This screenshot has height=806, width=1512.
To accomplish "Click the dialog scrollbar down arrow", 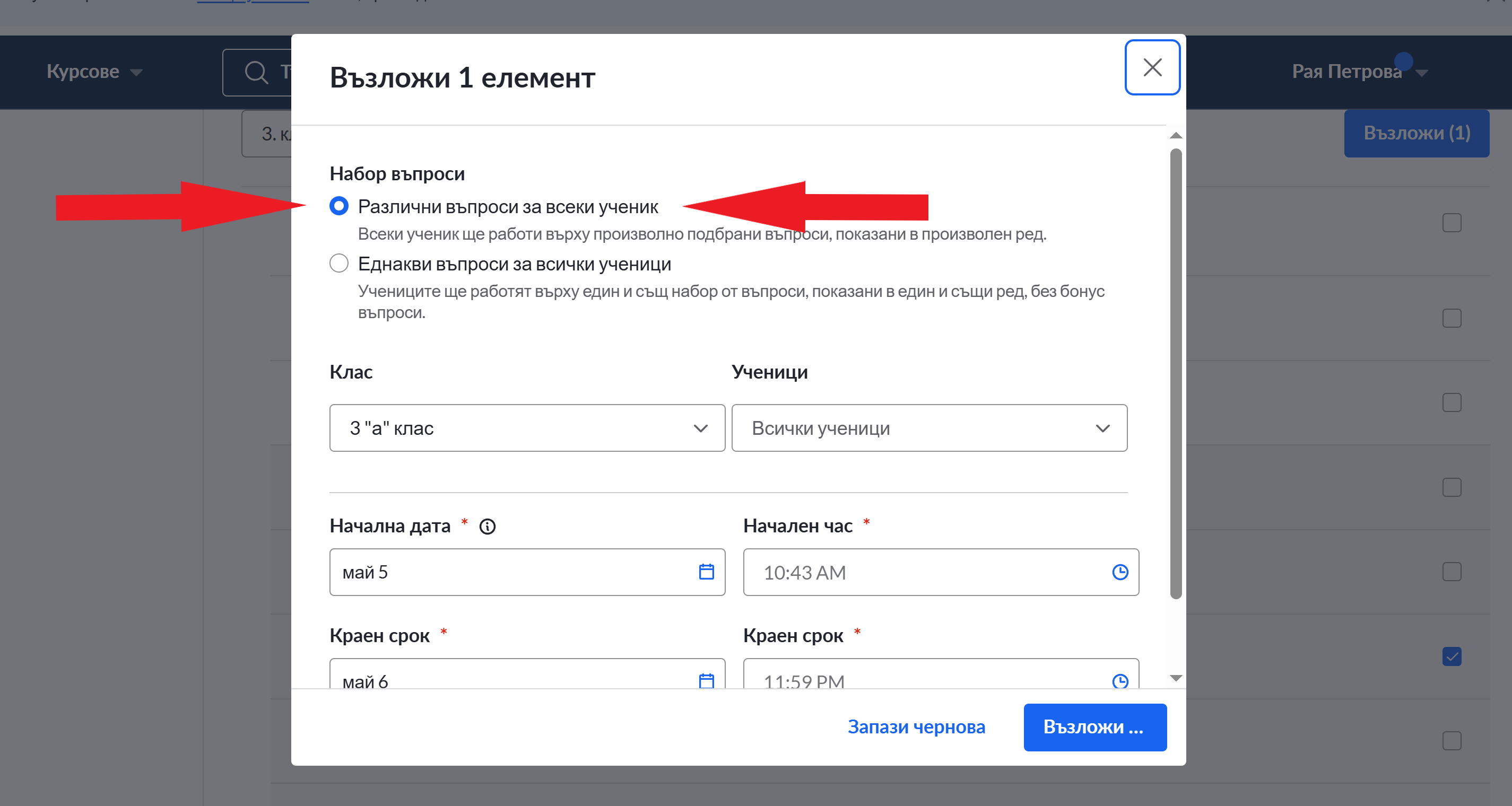I will tap(1176, 678).
